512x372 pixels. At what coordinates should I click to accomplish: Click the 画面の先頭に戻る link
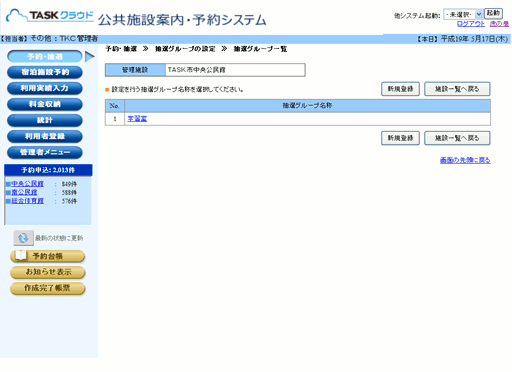coord(465,160)
